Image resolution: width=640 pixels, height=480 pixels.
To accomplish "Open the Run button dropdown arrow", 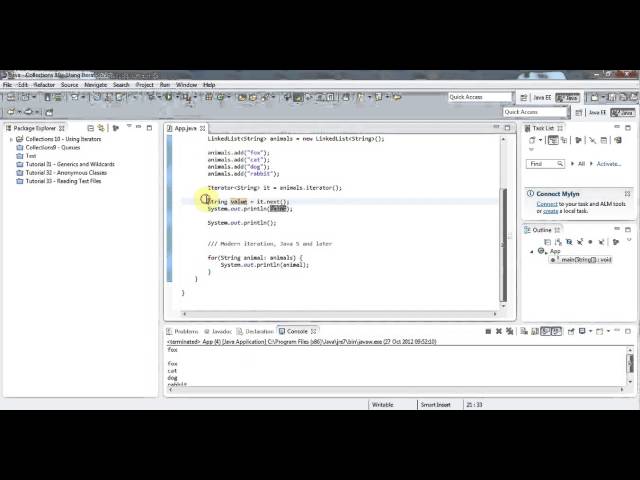I will tap(177, 97).
